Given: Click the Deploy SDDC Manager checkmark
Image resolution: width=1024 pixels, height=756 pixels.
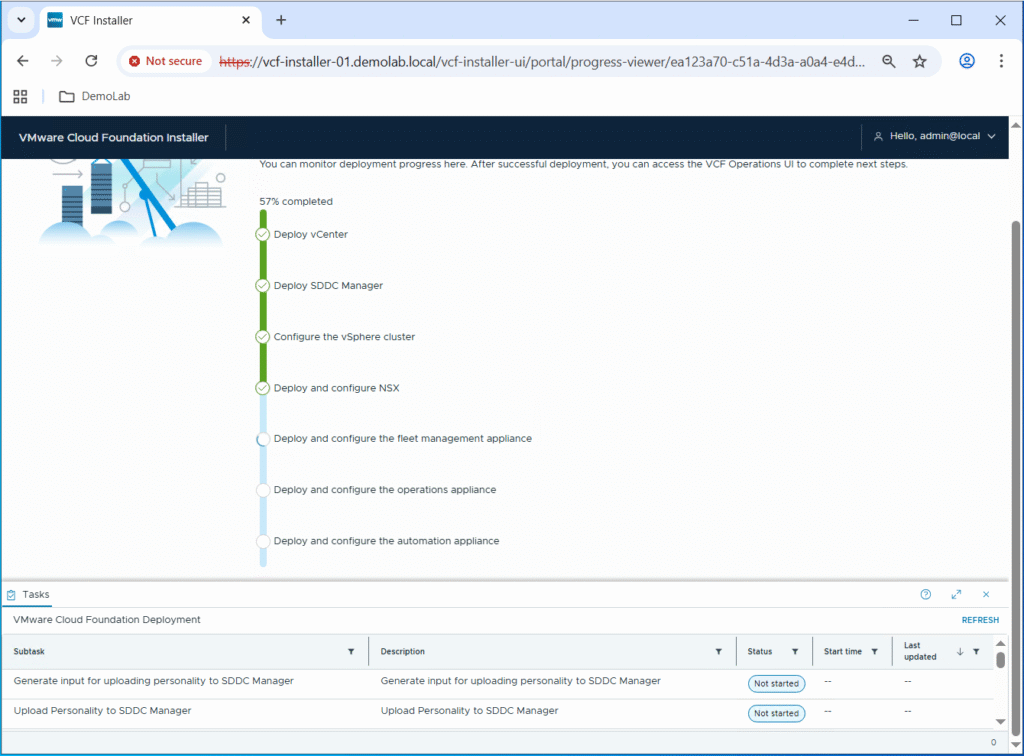Looking at the screenshot, I should (263, 285).
